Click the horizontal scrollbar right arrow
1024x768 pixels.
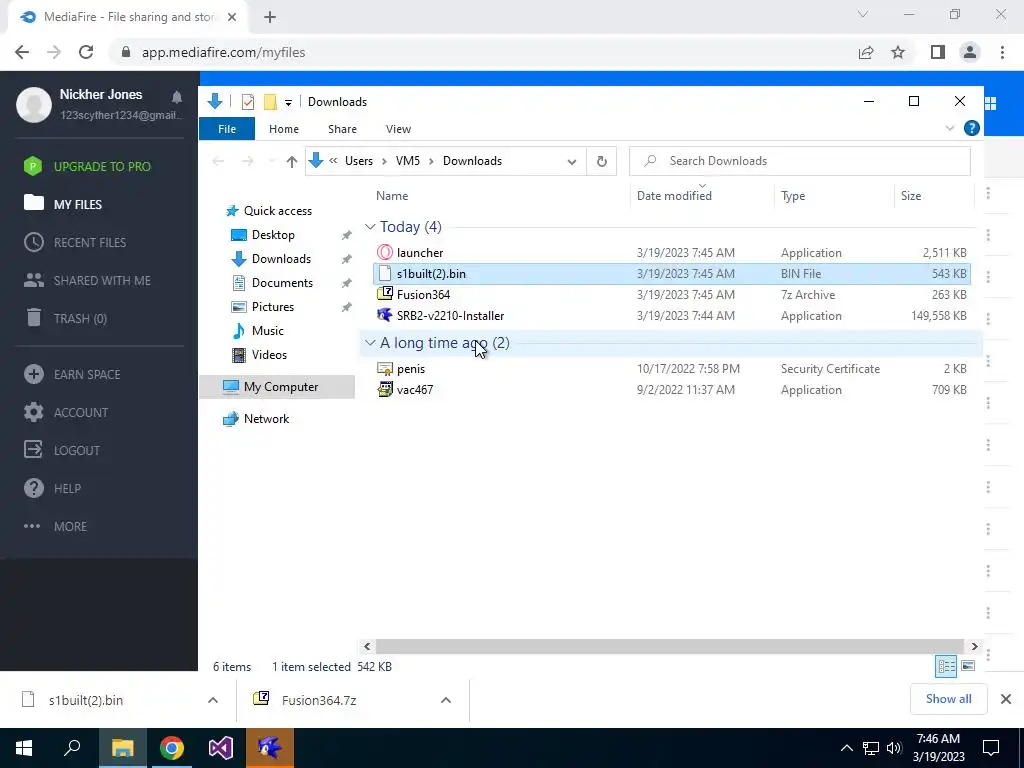coord(974,647)
